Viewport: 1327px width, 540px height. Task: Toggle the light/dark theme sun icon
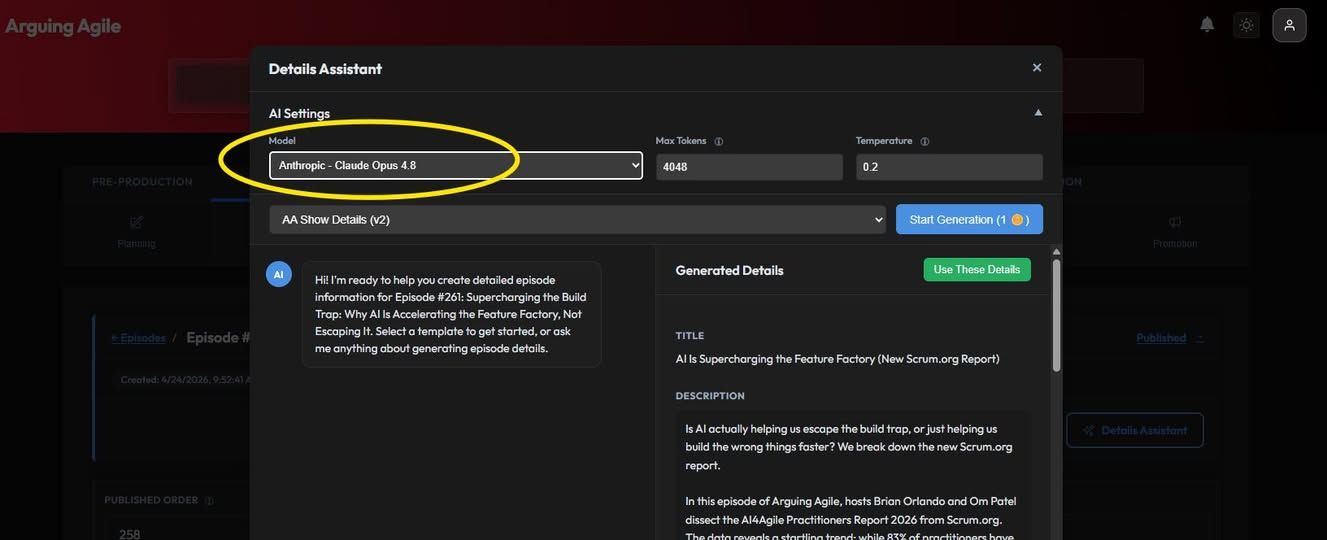1246,25
